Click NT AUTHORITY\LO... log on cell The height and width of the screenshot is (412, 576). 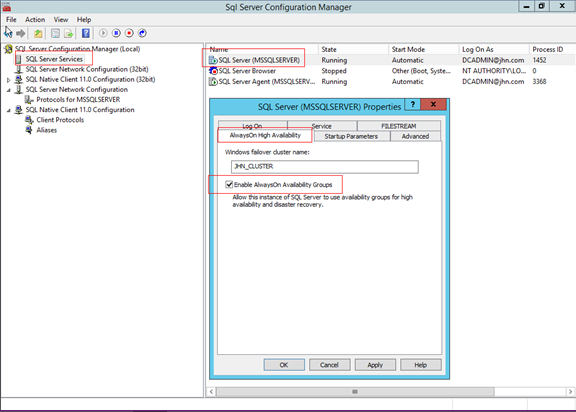pos(494,71)
